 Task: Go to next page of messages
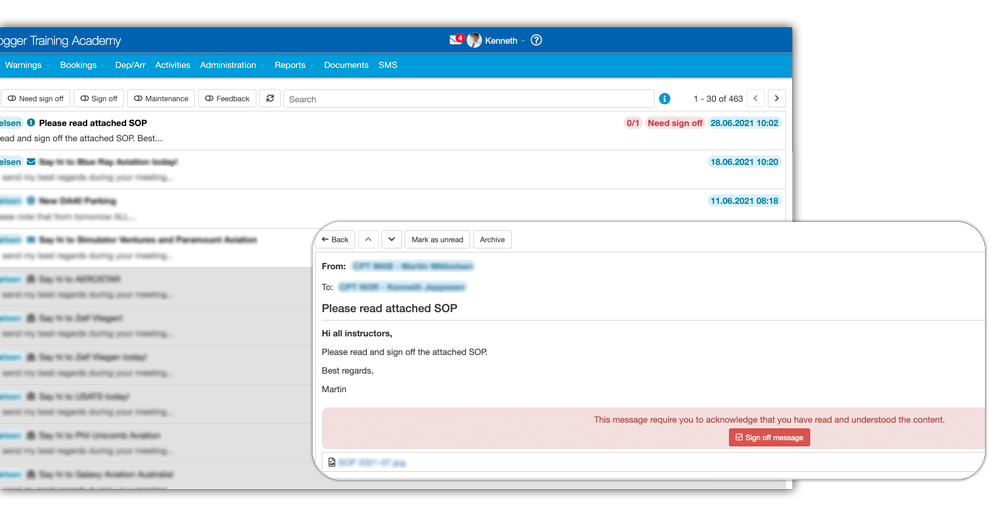point(776,98)
